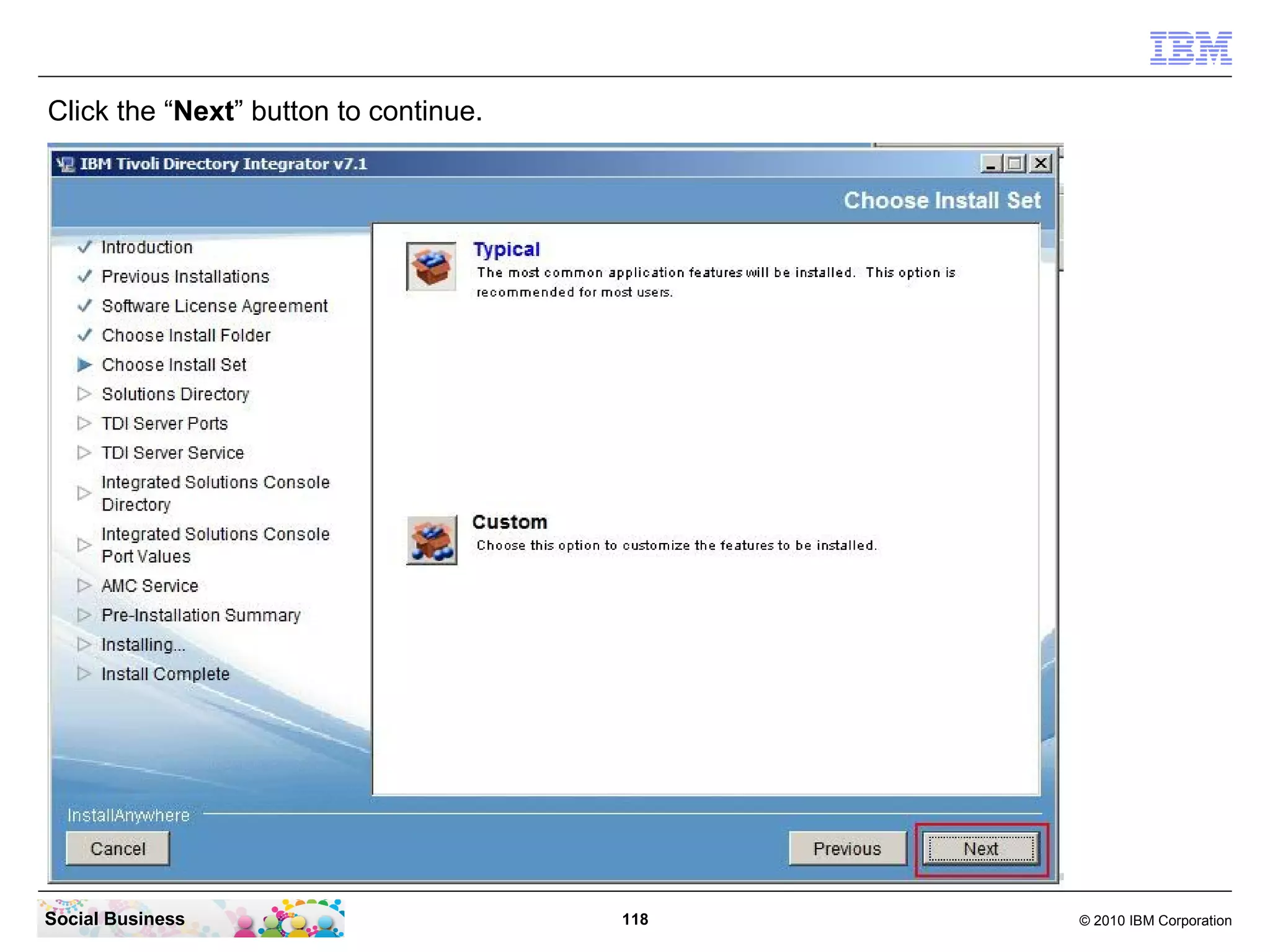Click the Solutions Directory step arrow
The height and width of the screenshot is (952, 1270).
[x=84, y=394]
